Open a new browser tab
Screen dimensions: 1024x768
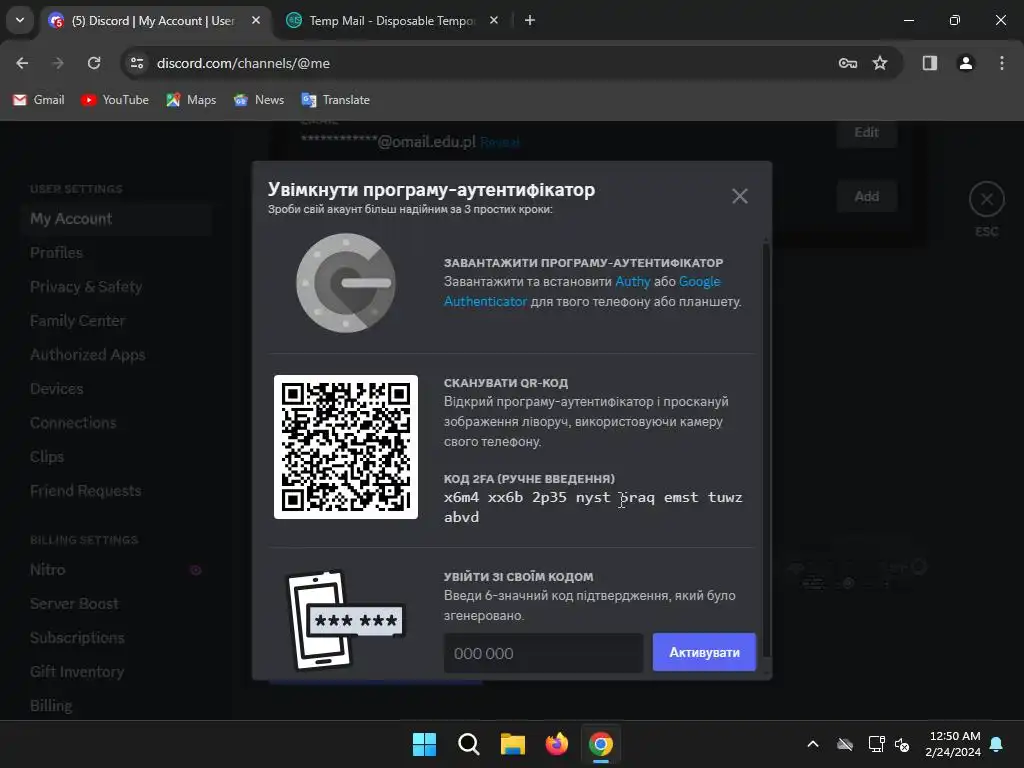530,21
